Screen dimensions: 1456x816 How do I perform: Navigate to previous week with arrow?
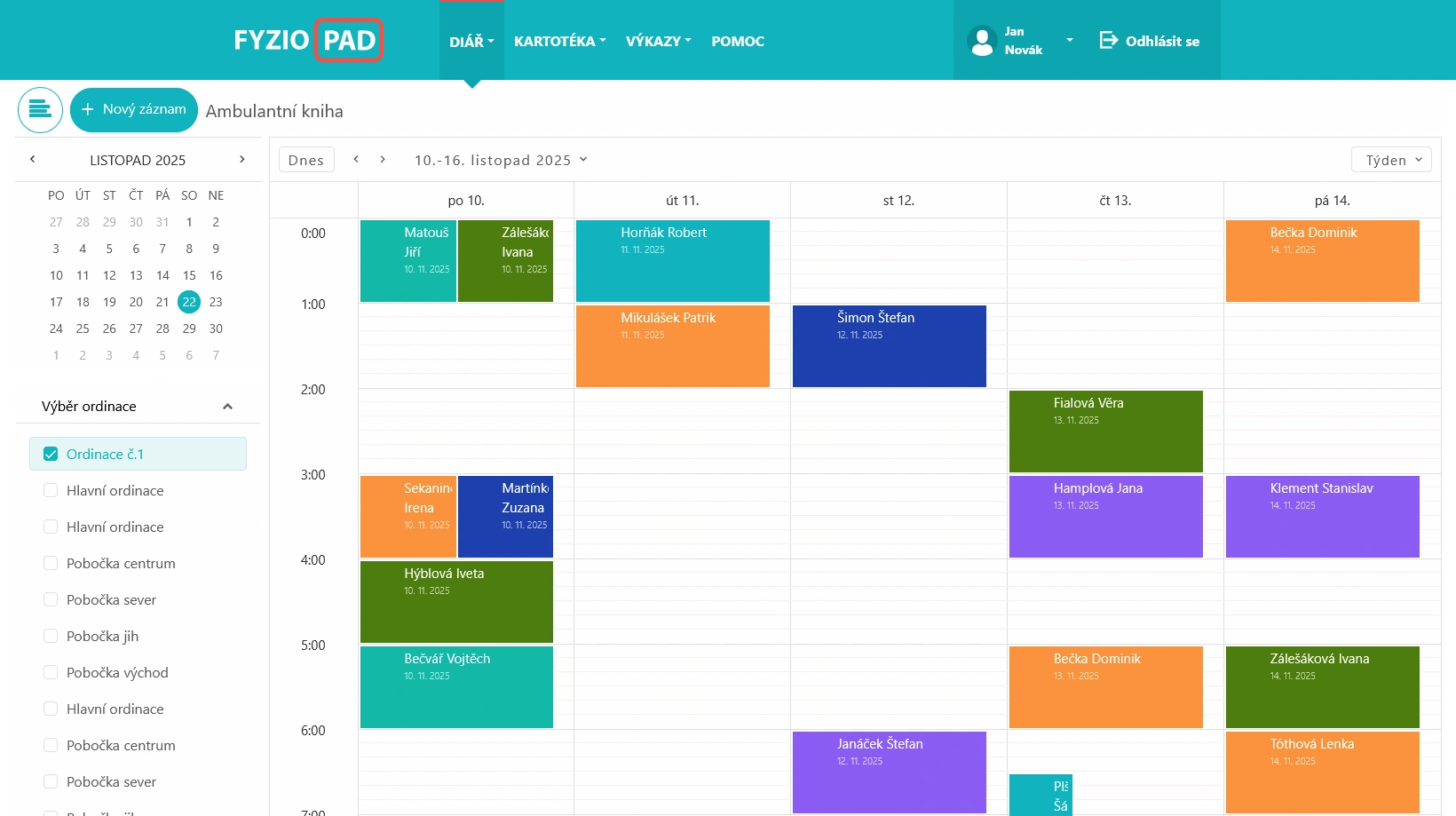click(356, 158)
